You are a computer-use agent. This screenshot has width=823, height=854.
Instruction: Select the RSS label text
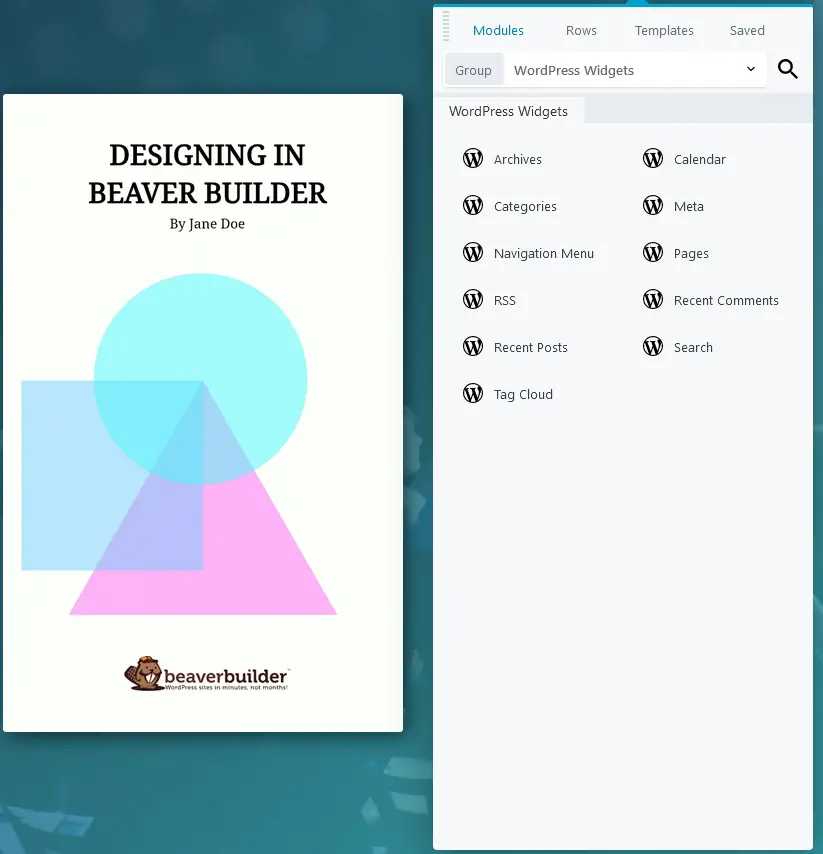[x=504, y=301]
